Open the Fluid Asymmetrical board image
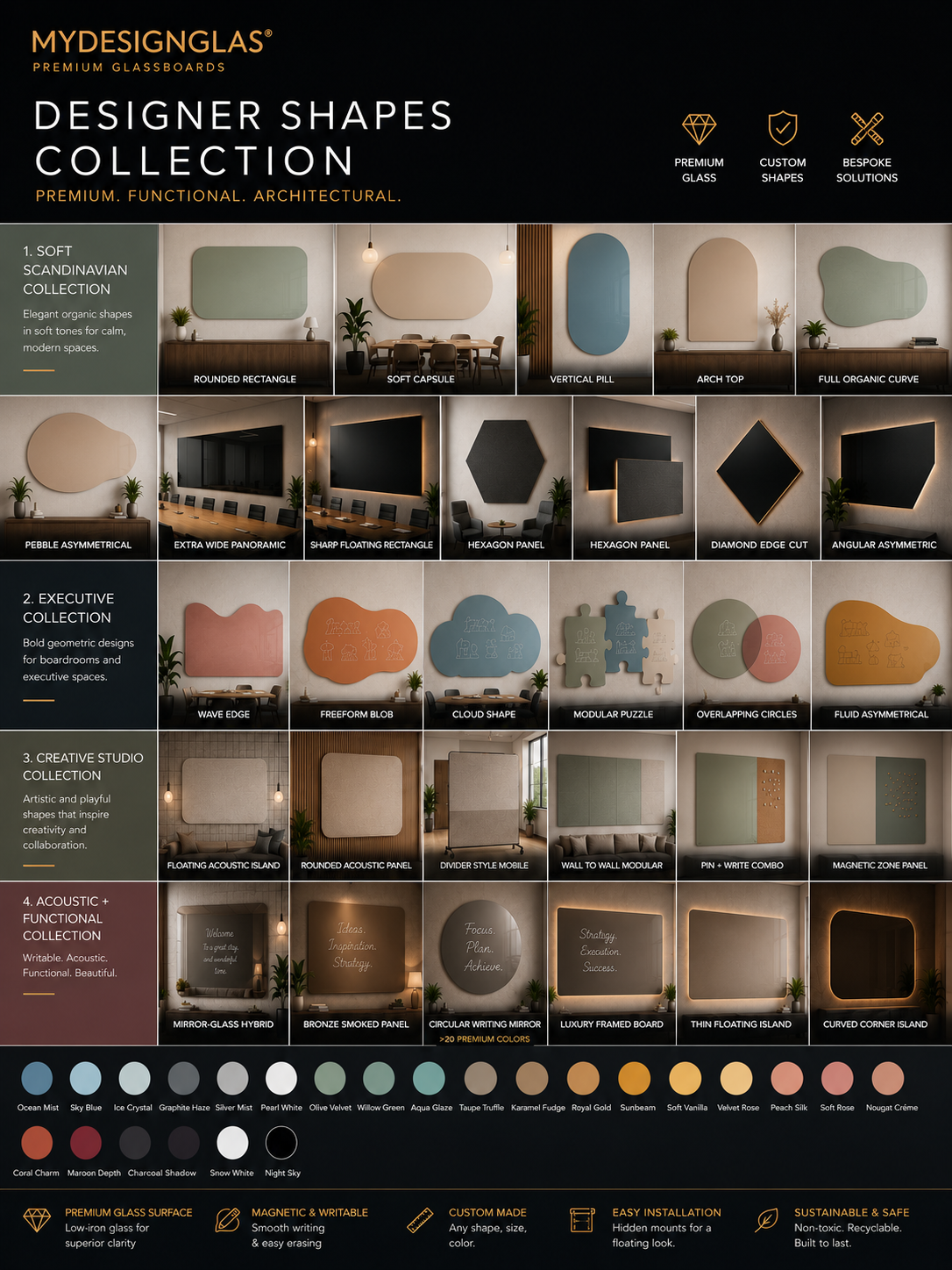This screenshot has height=1270, width=952. click(x=881, y=646)
